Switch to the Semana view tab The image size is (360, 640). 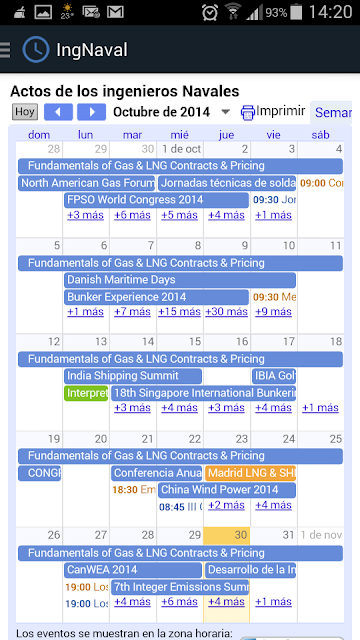click(x=333, y=112)
